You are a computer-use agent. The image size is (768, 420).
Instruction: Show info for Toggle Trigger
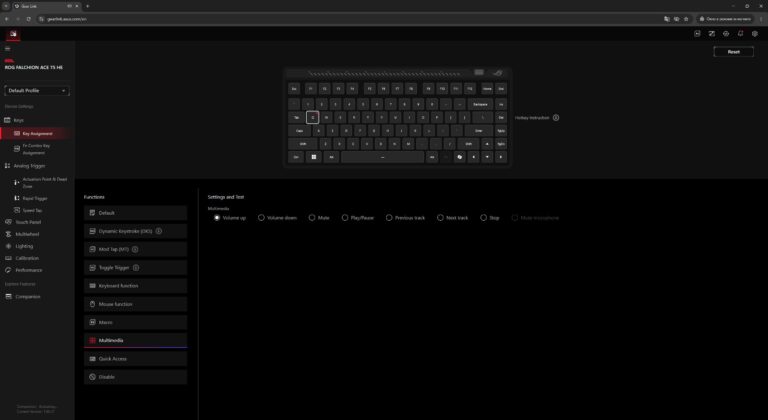[136, 268]
